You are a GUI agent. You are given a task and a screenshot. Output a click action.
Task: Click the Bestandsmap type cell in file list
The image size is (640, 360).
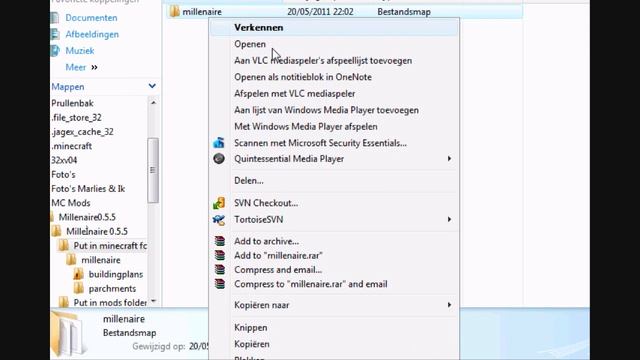(x=404, y=12)
